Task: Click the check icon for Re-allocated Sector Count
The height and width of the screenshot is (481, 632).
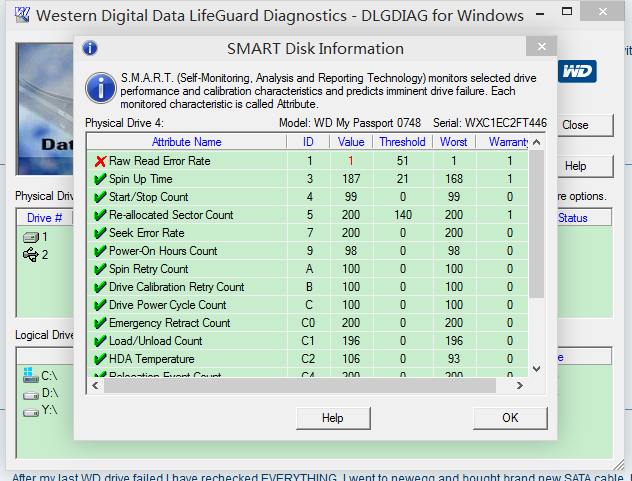Action: (100, 215)
